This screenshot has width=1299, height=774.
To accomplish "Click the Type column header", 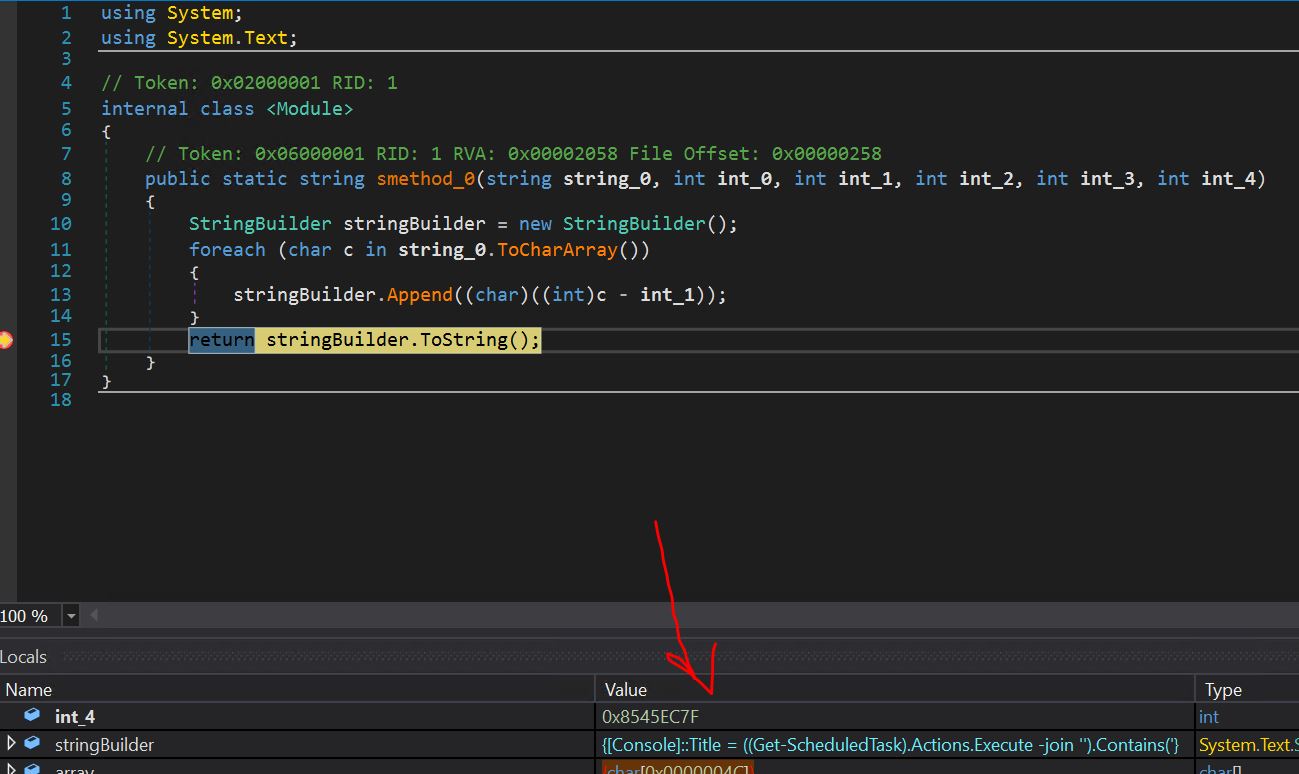I will tap(1222, 689).
